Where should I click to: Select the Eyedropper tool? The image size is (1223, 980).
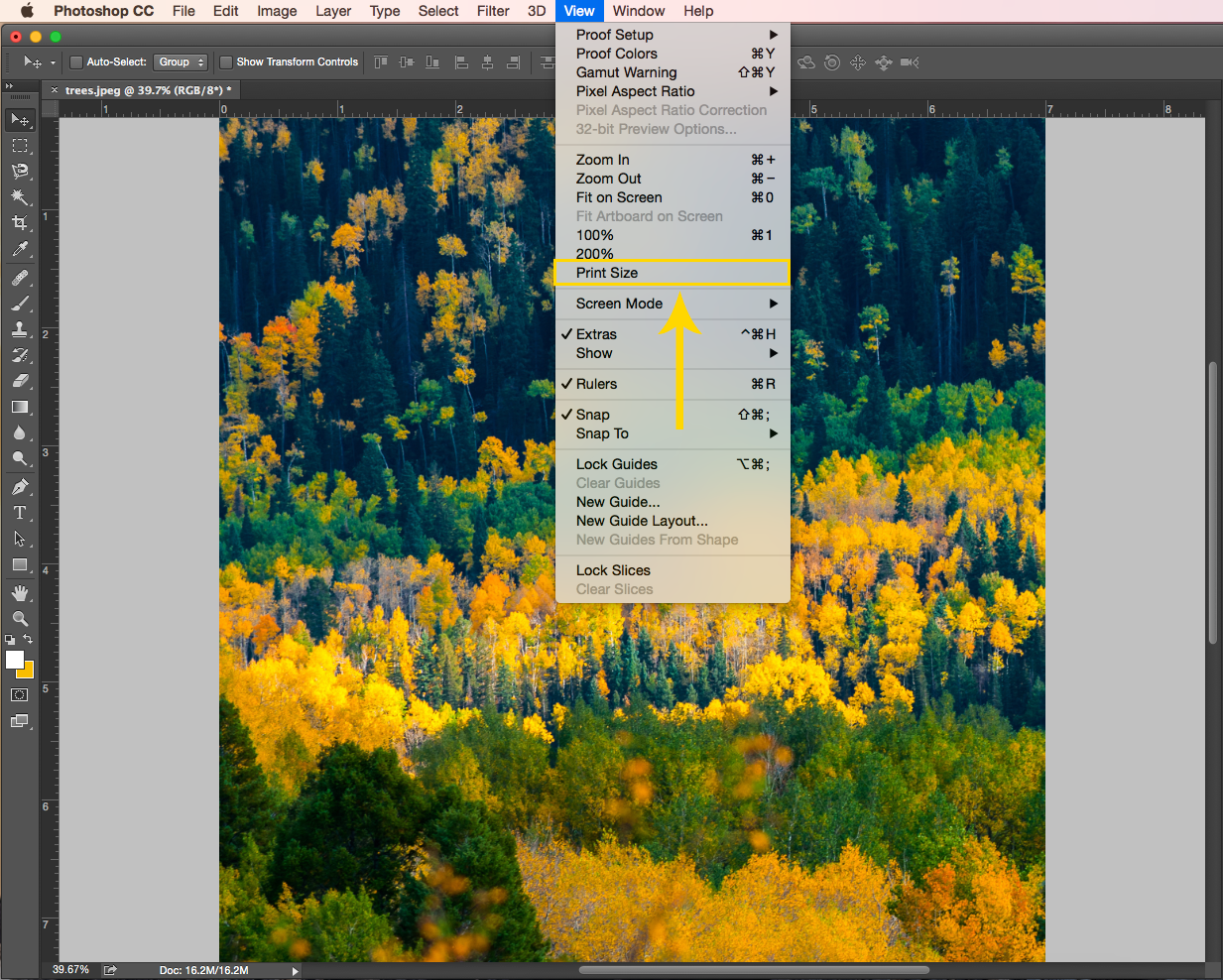(20, 250)
